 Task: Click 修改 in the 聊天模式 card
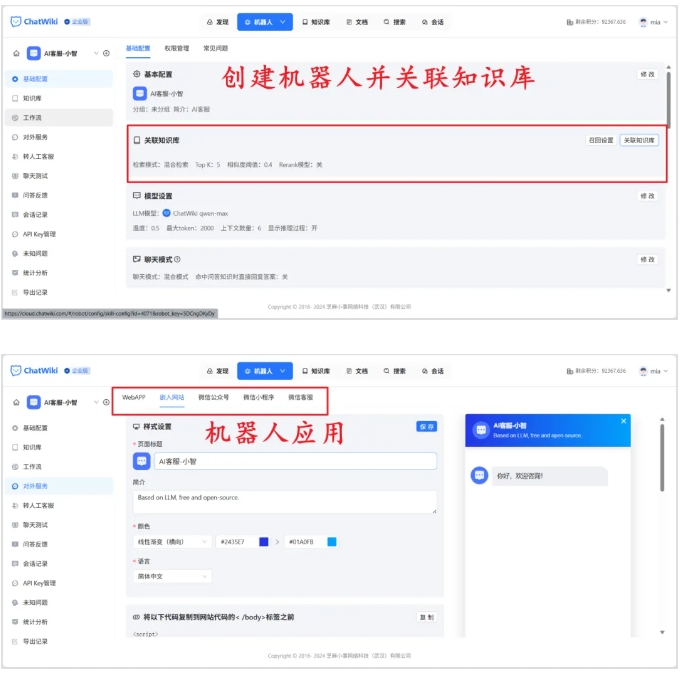(x=647, y=259)
